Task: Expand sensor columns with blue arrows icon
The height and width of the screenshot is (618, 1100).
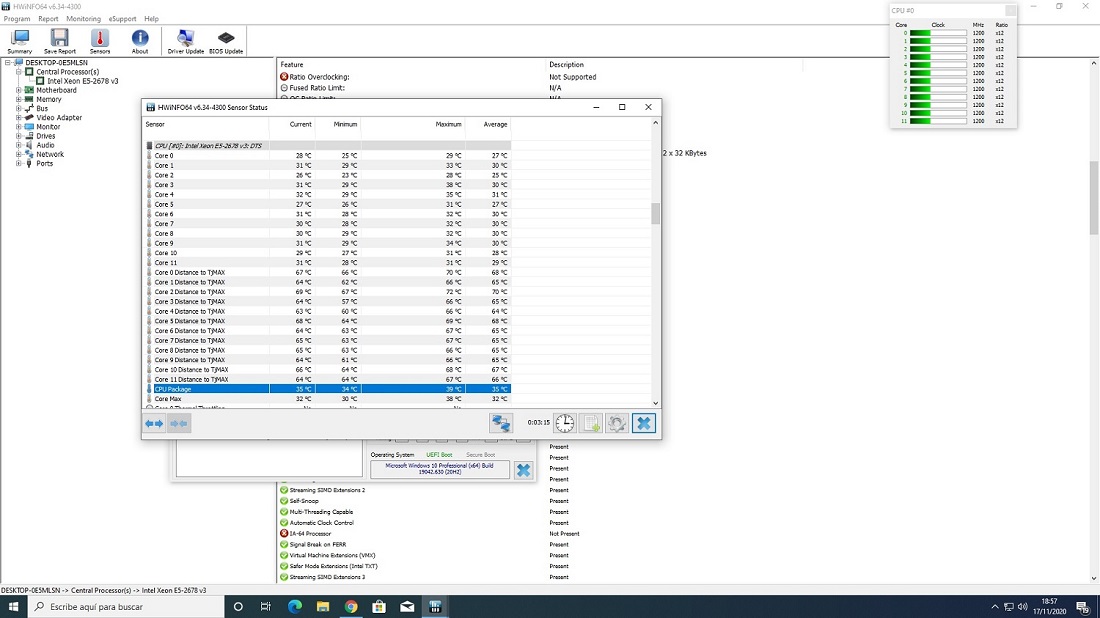Action: coord(154,423)
